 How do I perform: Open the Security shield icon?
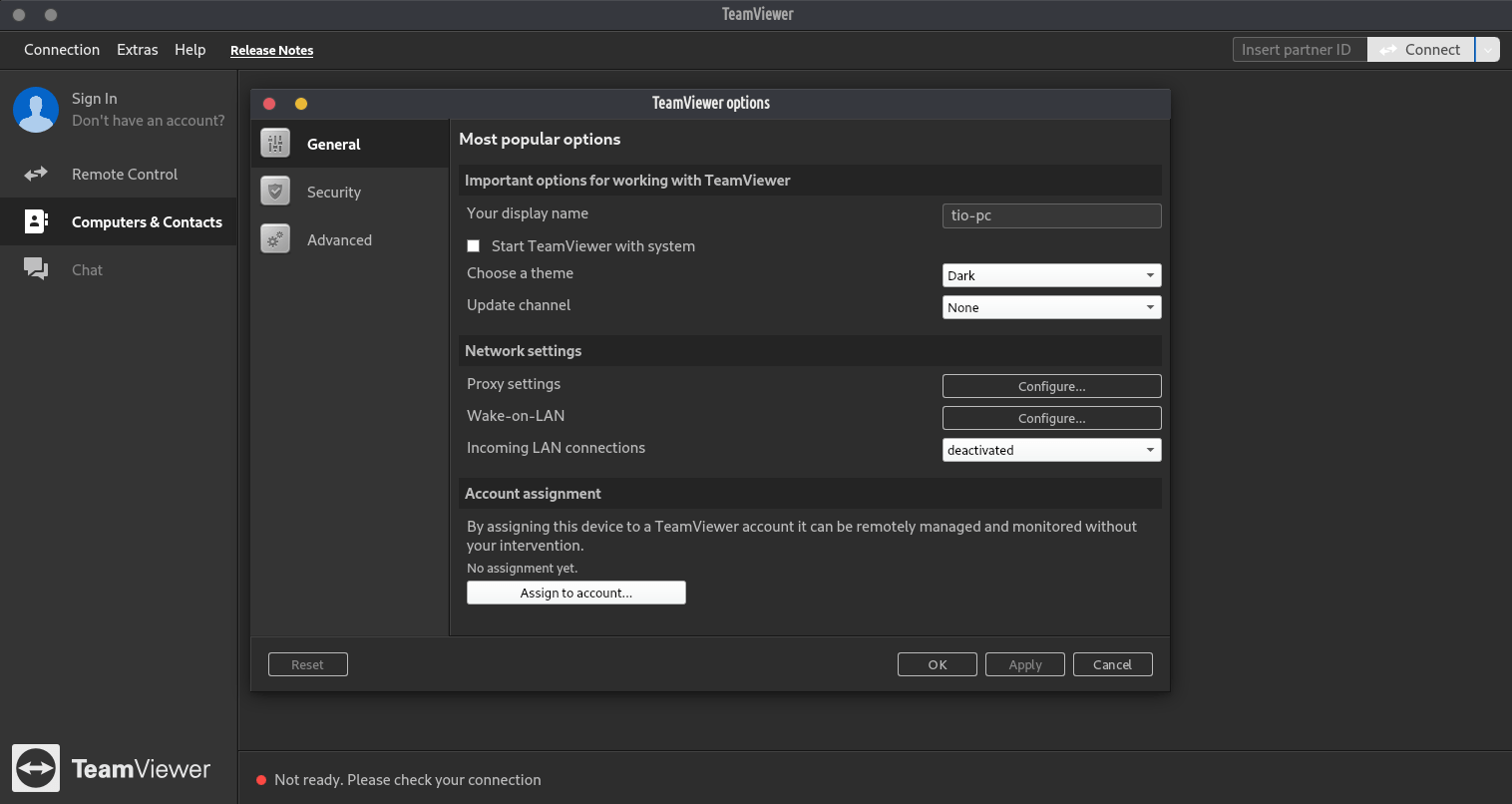(275, 192)
